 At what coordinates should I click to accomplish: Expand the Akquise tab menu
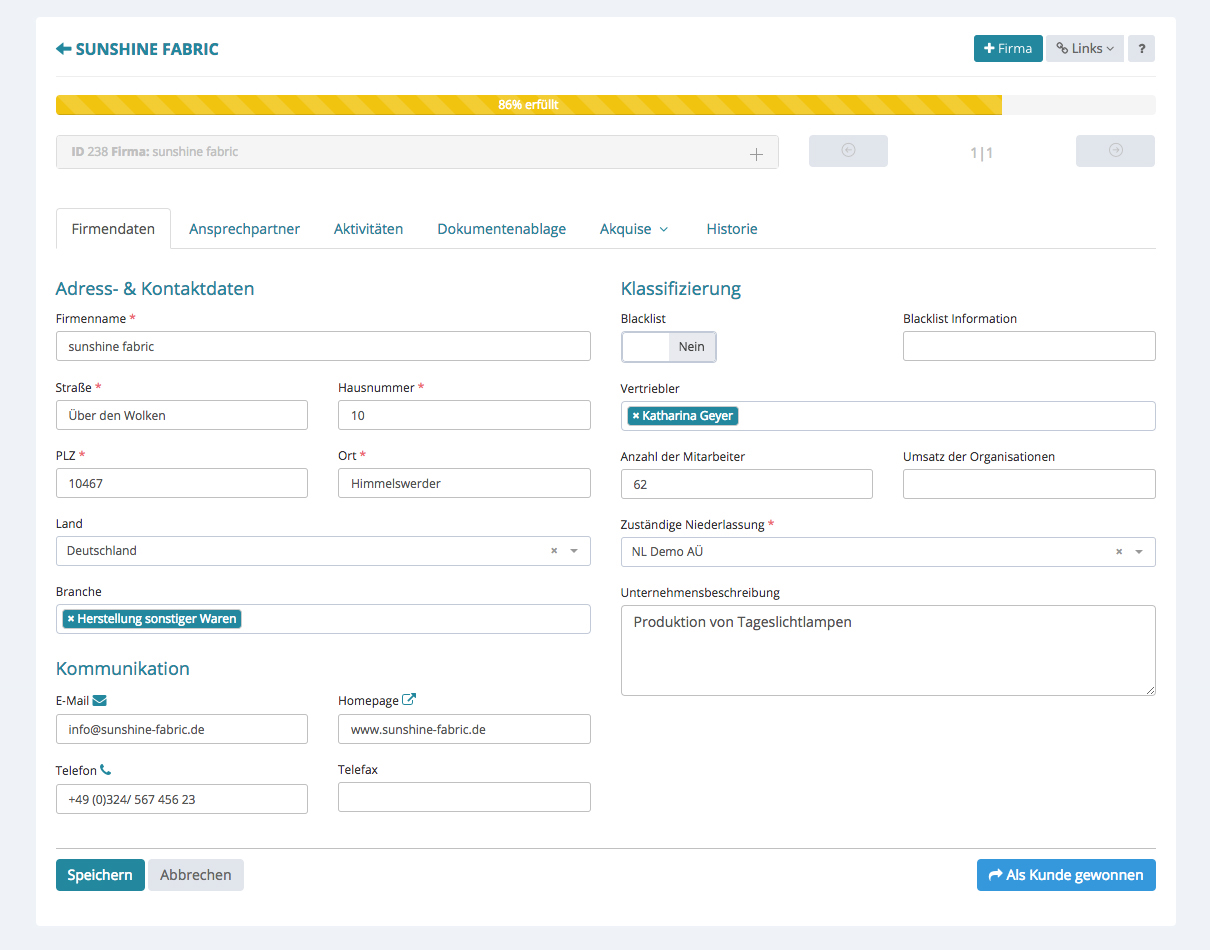[x=633, y=229]
